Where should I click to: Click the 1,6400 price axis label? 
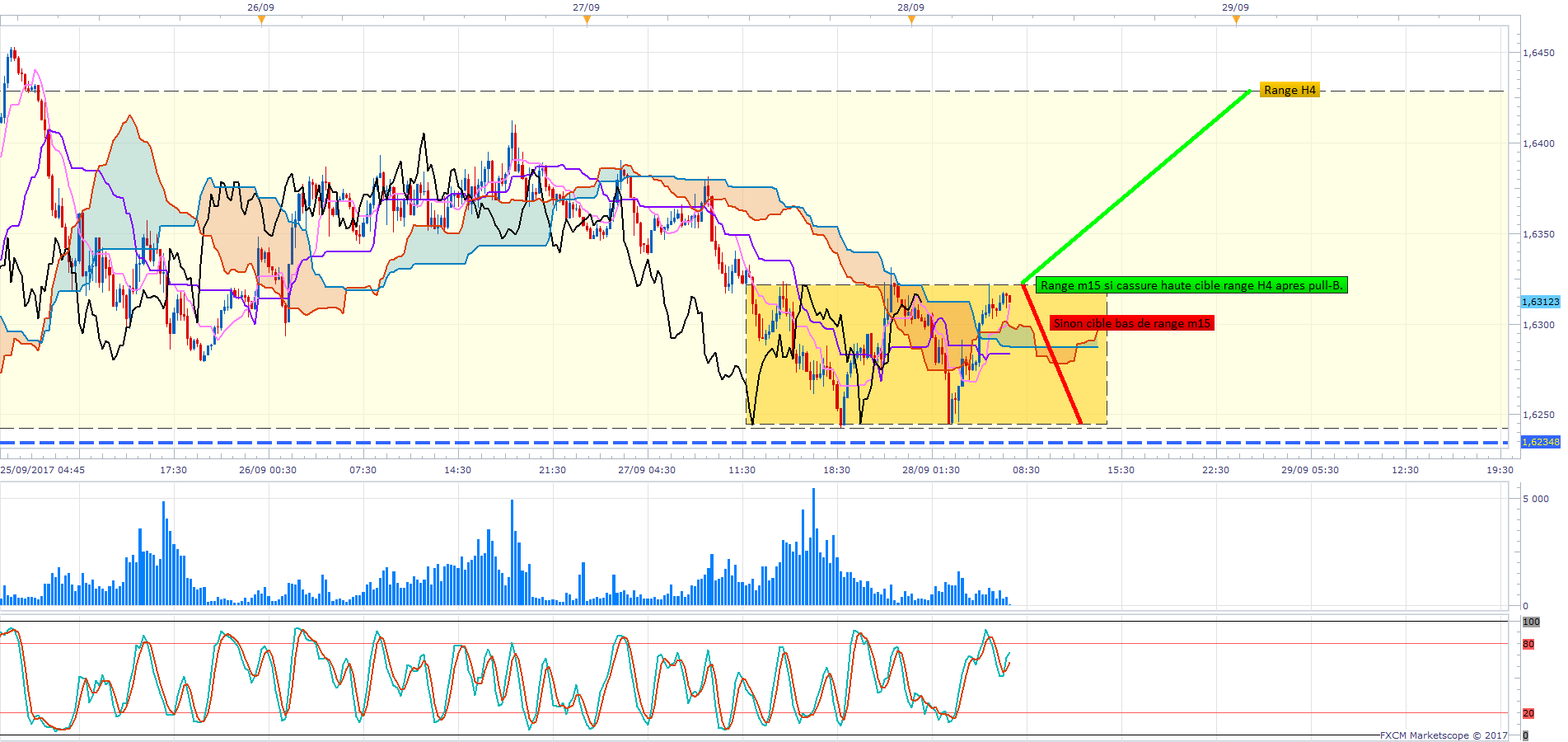[1538, 143]
